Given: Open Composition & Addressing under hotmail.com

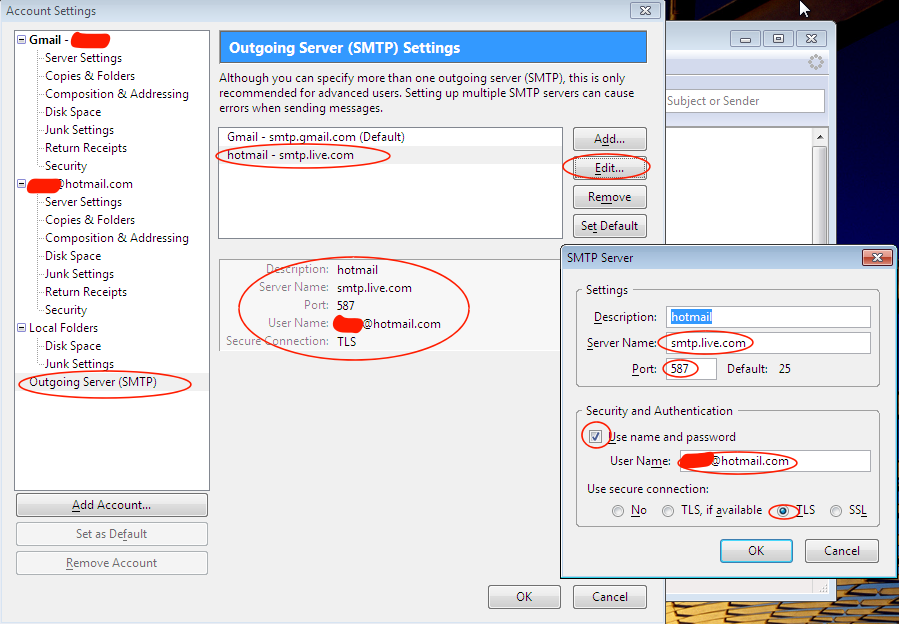Looking at the screenshot, I should (116, 238).
